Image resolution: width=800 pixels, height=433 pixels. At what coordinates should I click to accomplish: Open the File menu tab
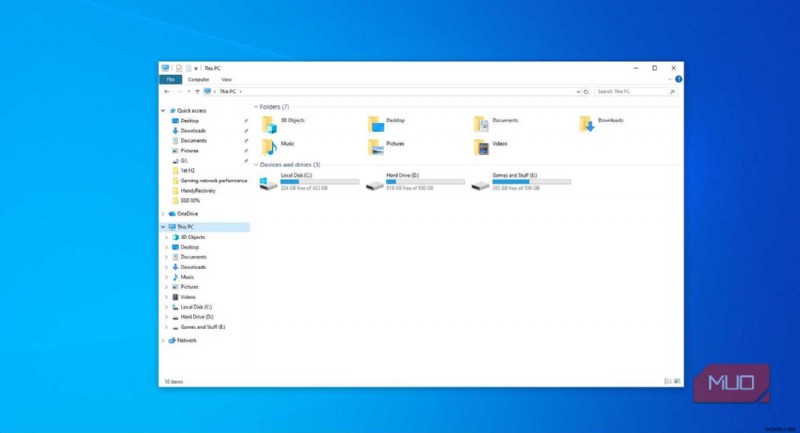[x=170, y=80]
